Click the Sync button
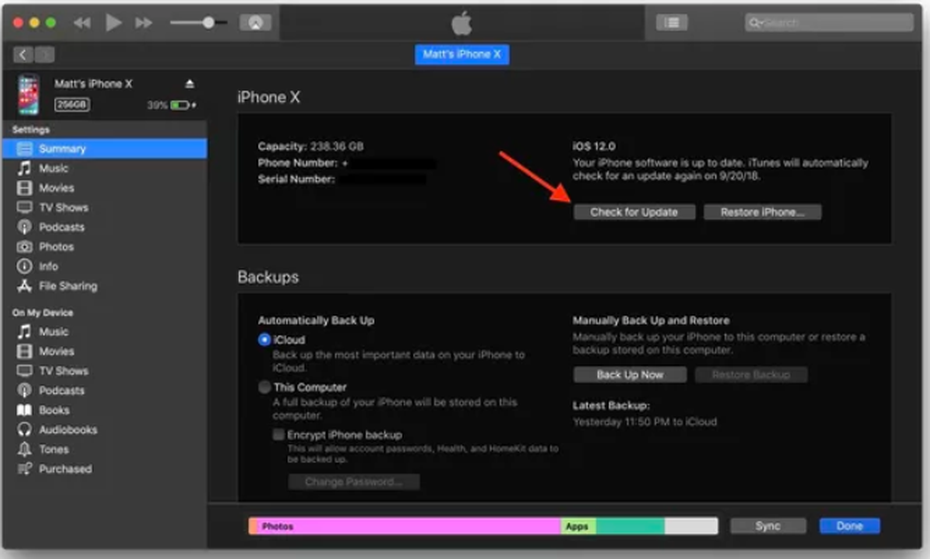This screenshot has width=930, height=559. [x=768, y=526]
